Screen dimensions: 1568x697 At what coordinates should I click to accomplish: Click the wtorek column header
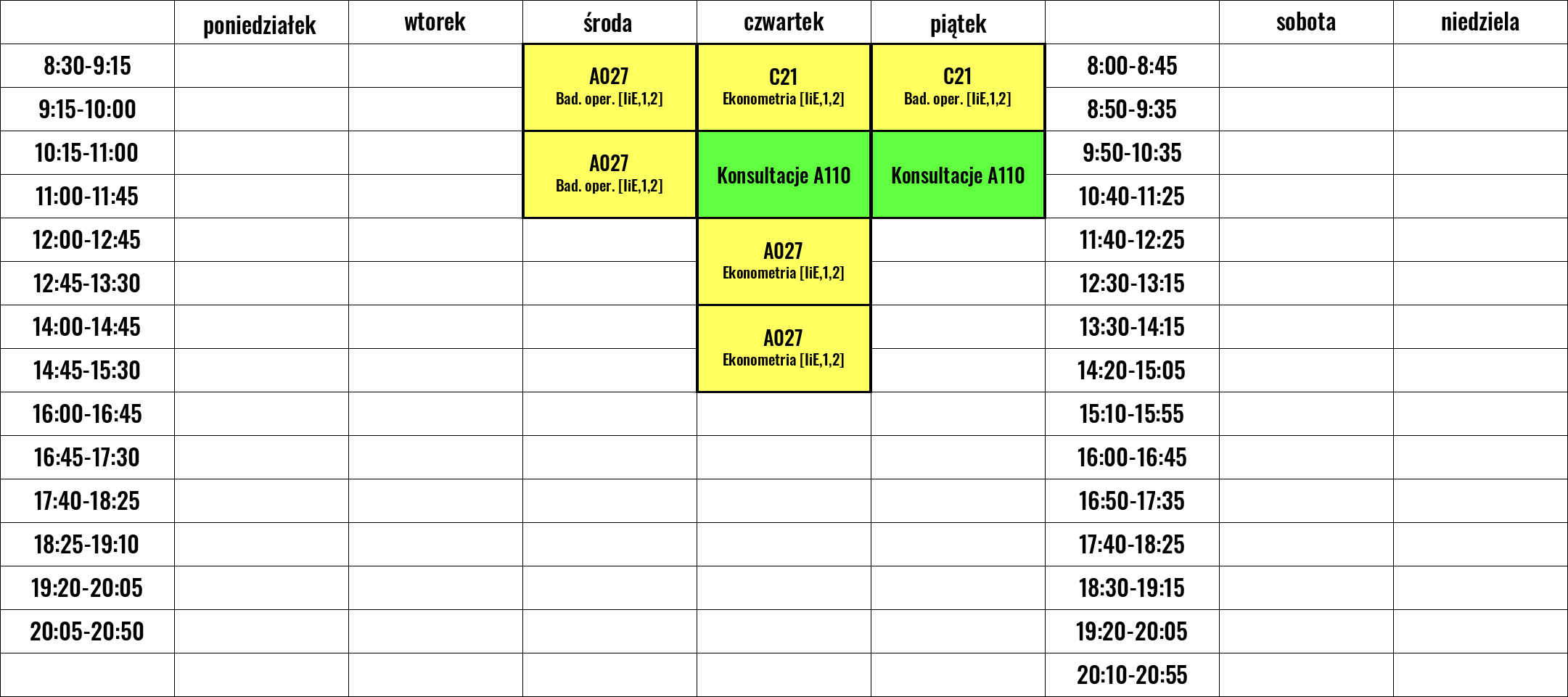tap(435, 22)
